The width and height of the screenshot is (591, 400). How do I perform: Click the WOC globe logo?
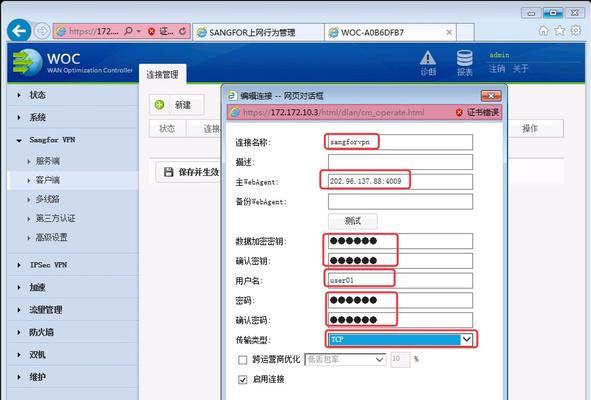click(27, 63)
